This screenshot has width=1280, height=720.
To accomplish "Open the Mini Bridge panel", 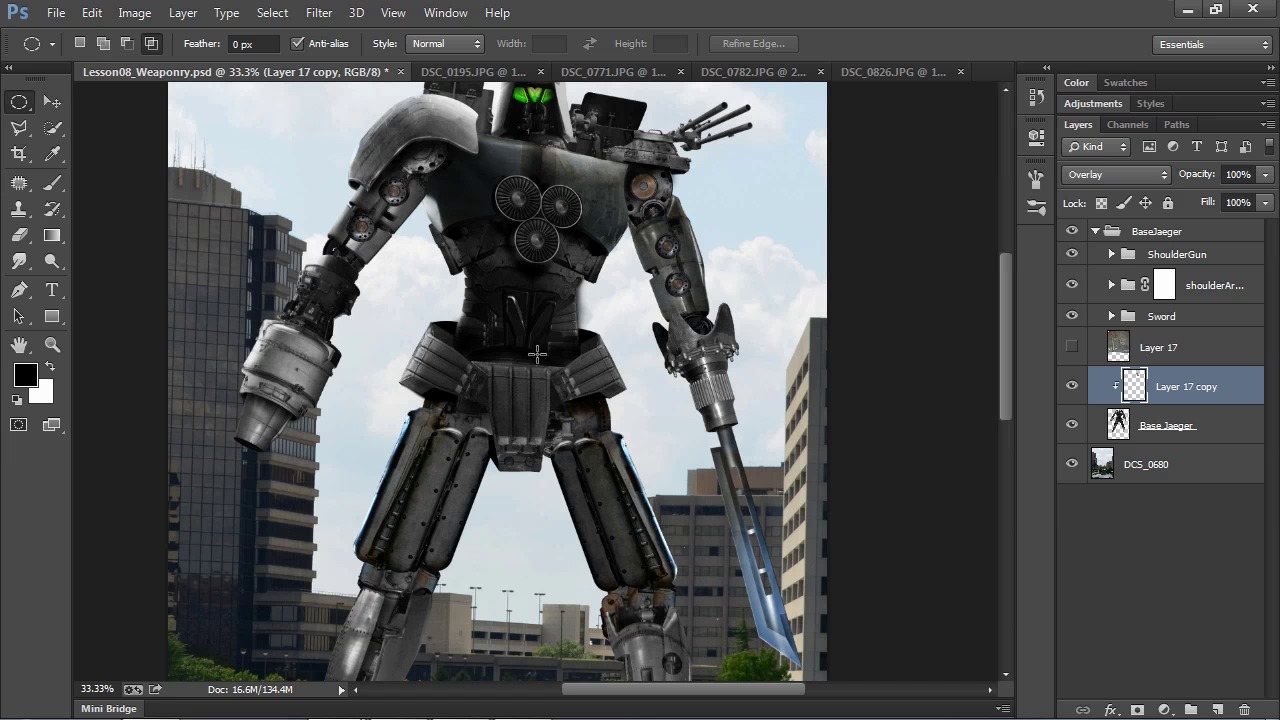I will [108, 709].
